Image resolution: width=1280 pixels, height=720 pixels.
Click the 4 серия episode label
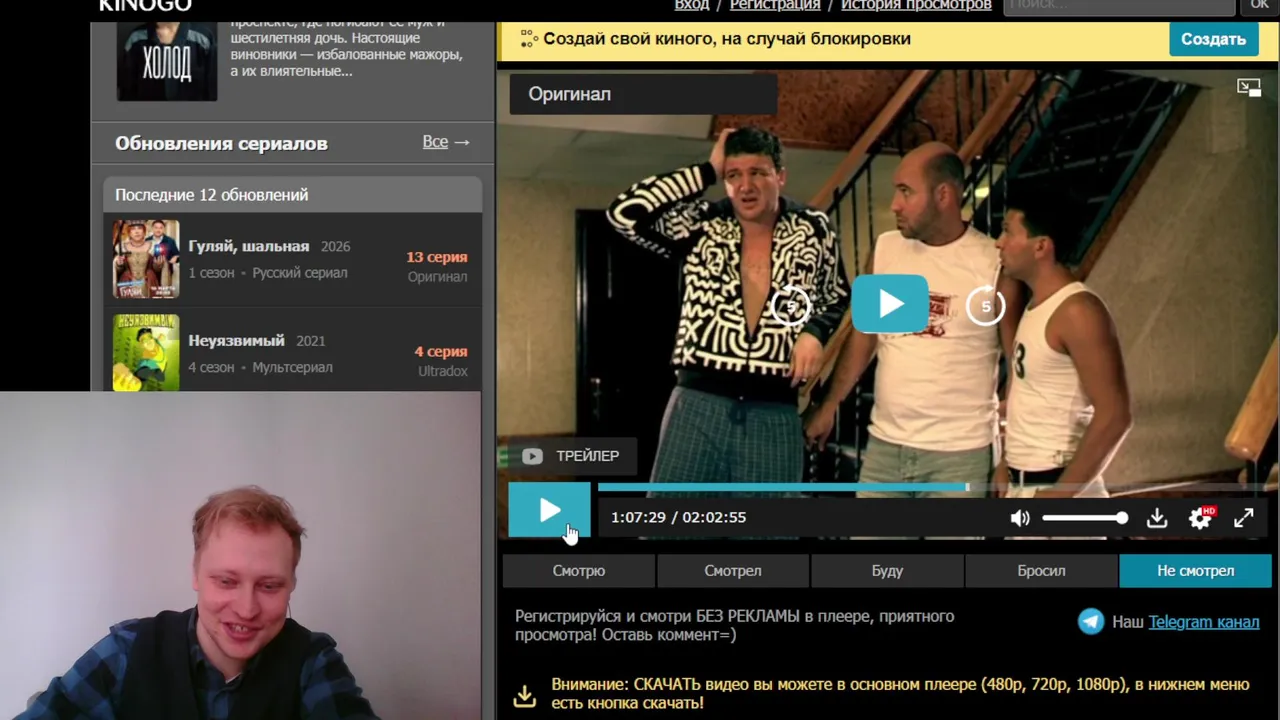[x=441, y=352]
